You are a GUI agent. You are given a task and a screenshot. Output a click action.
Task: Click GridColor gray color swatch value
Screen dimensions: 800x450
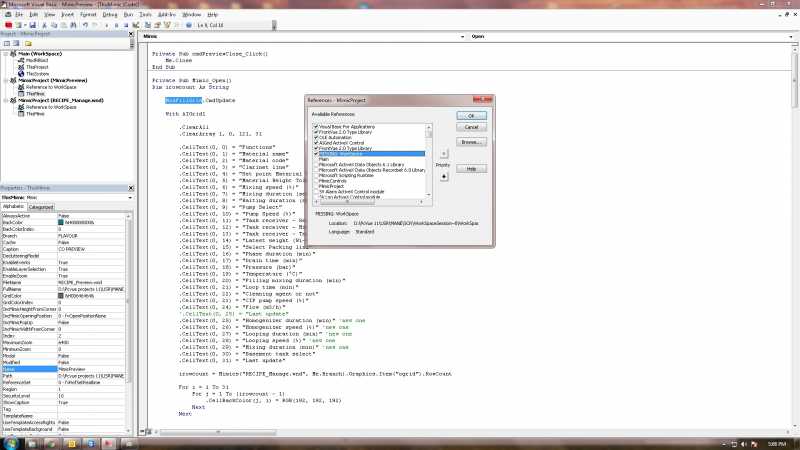[x=61, y=296]
